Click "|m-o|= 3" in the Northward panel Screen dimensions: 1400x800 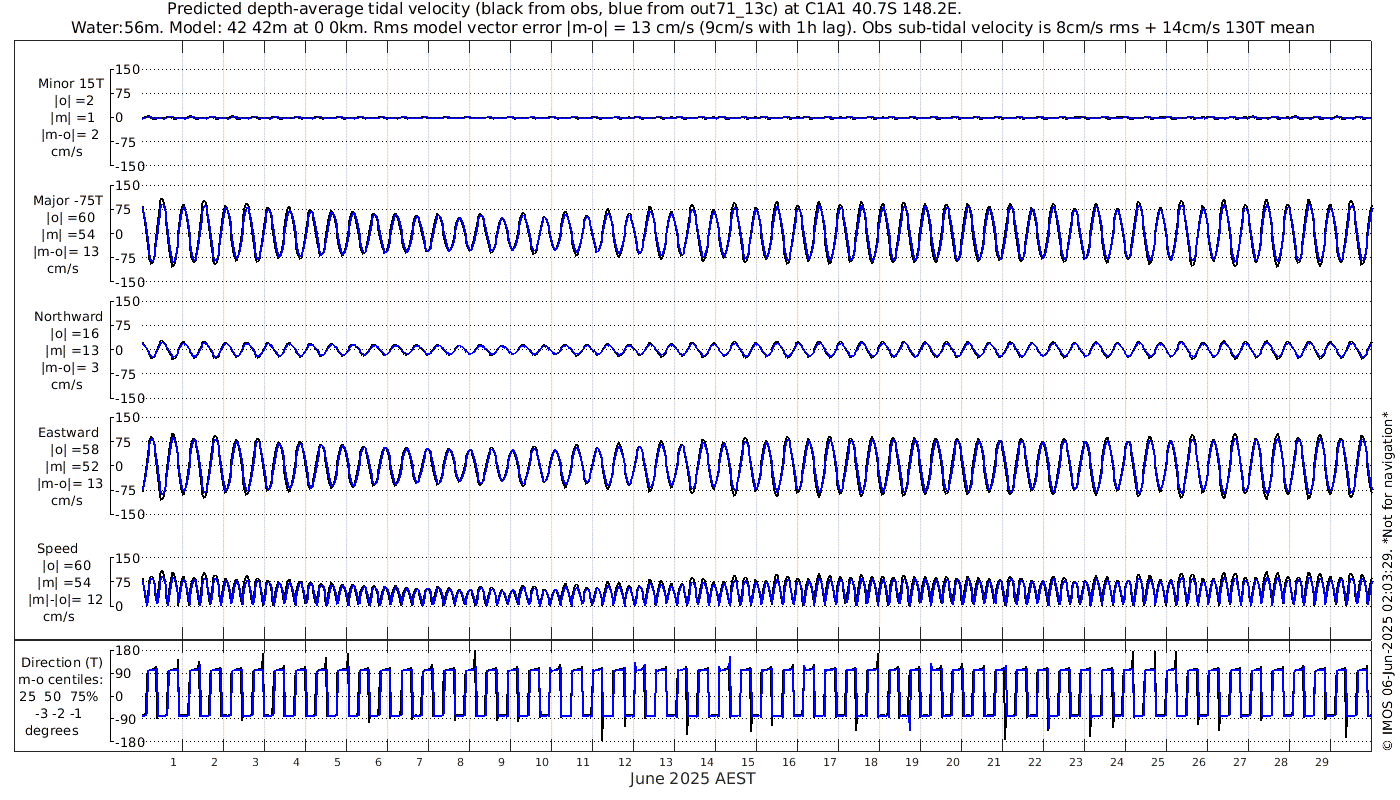(70, 367)
